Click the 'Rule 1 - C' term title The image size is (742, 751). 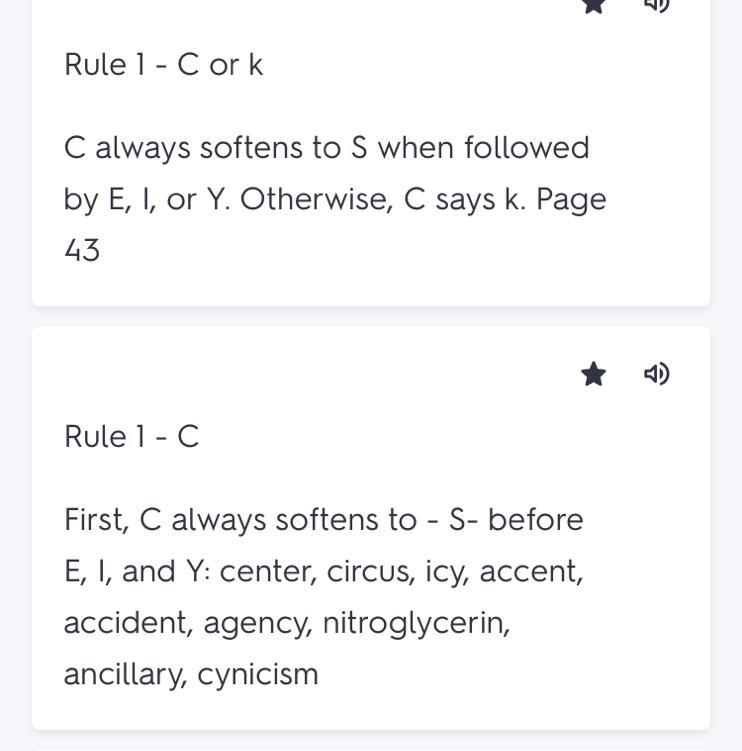[x=131, y=437]
